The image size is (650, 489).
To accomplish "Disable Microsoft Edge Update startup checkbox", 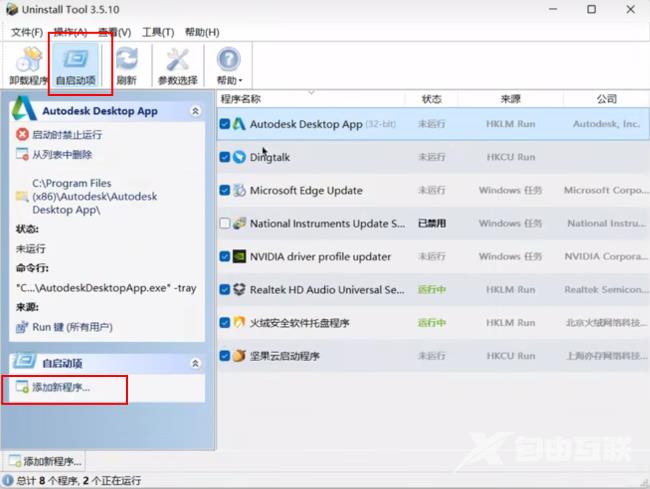I will (x=225, y=190).
